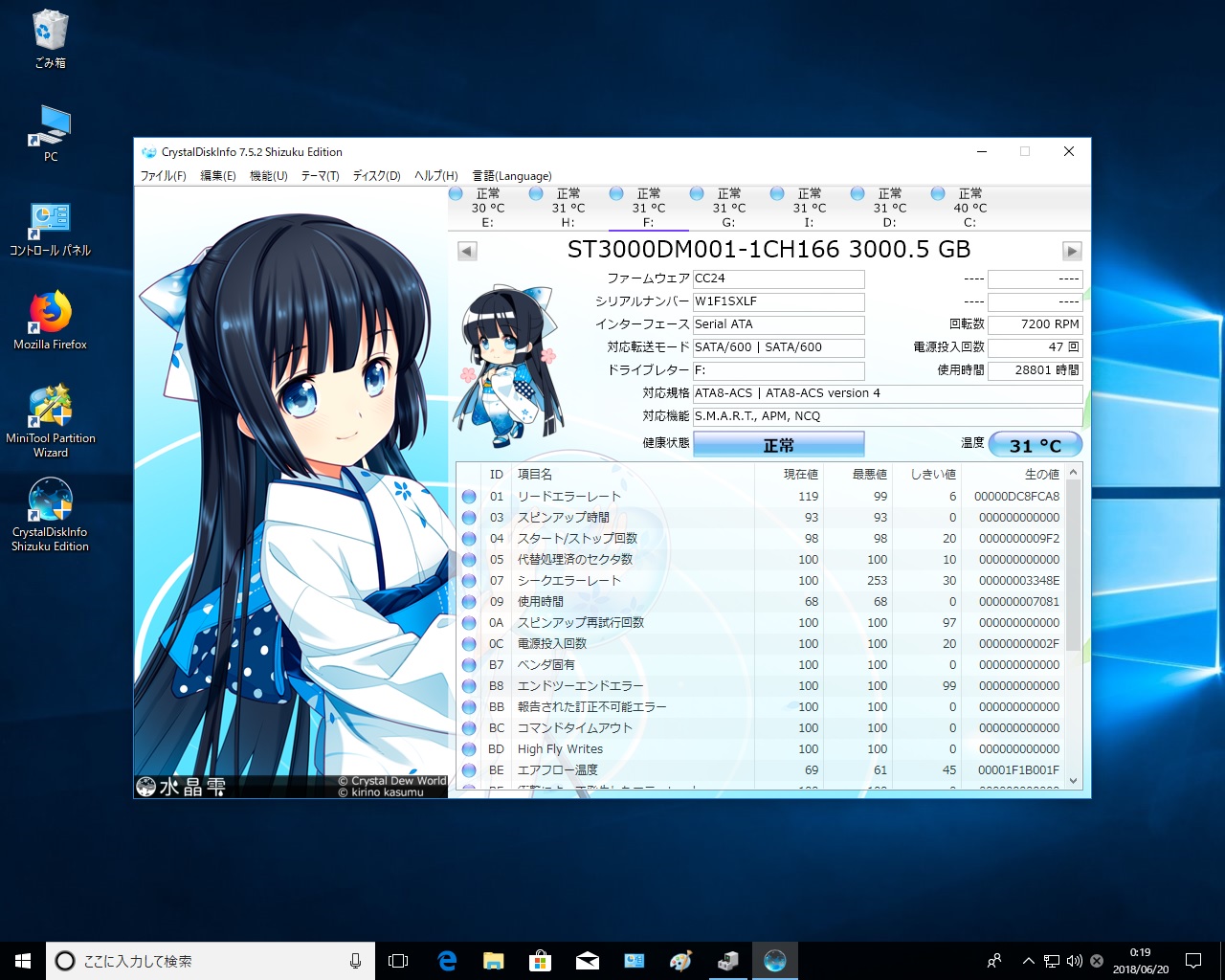Show hidden tray icons chevron
Image resolution: width=1225 pixels, height=980 pixels.
1028,961
